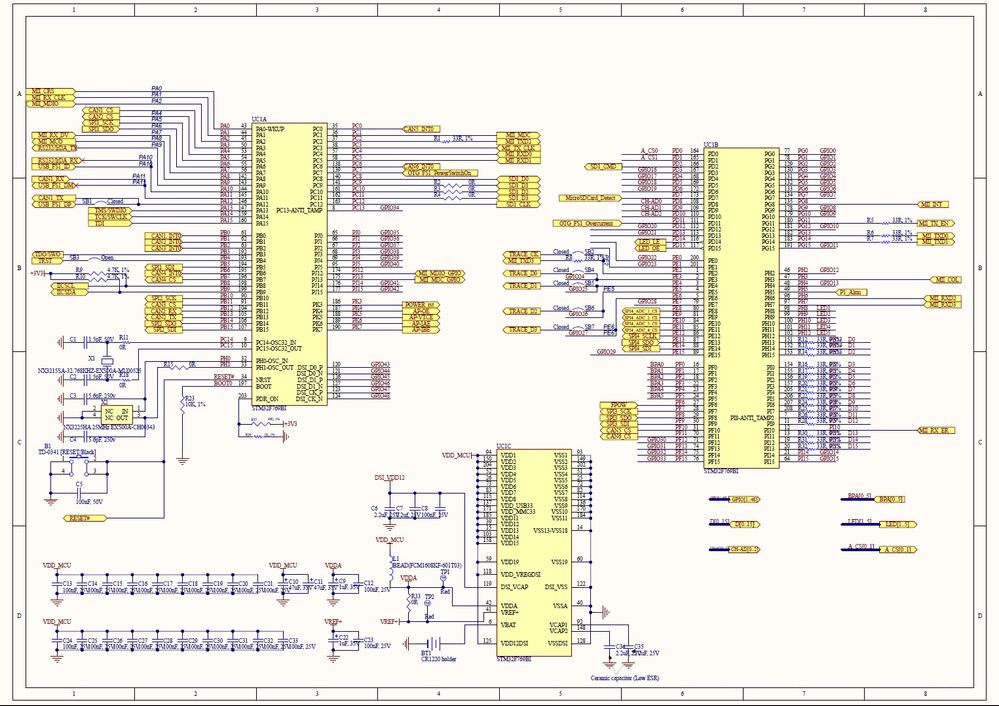
Task: Select solder bridge SB4
Action: [x=577, y=273]
